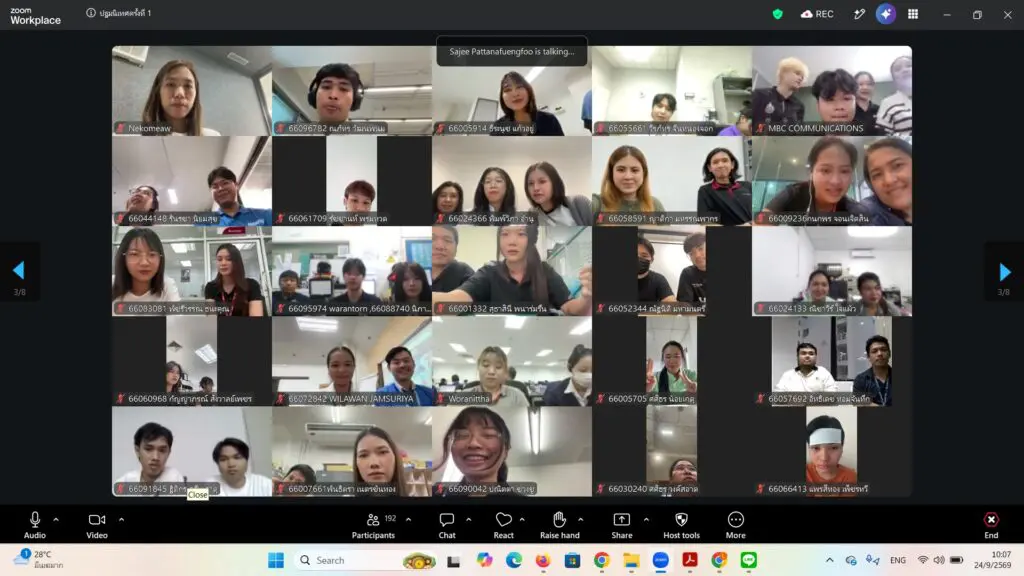Click the REC recording indicator

[817, 14]
